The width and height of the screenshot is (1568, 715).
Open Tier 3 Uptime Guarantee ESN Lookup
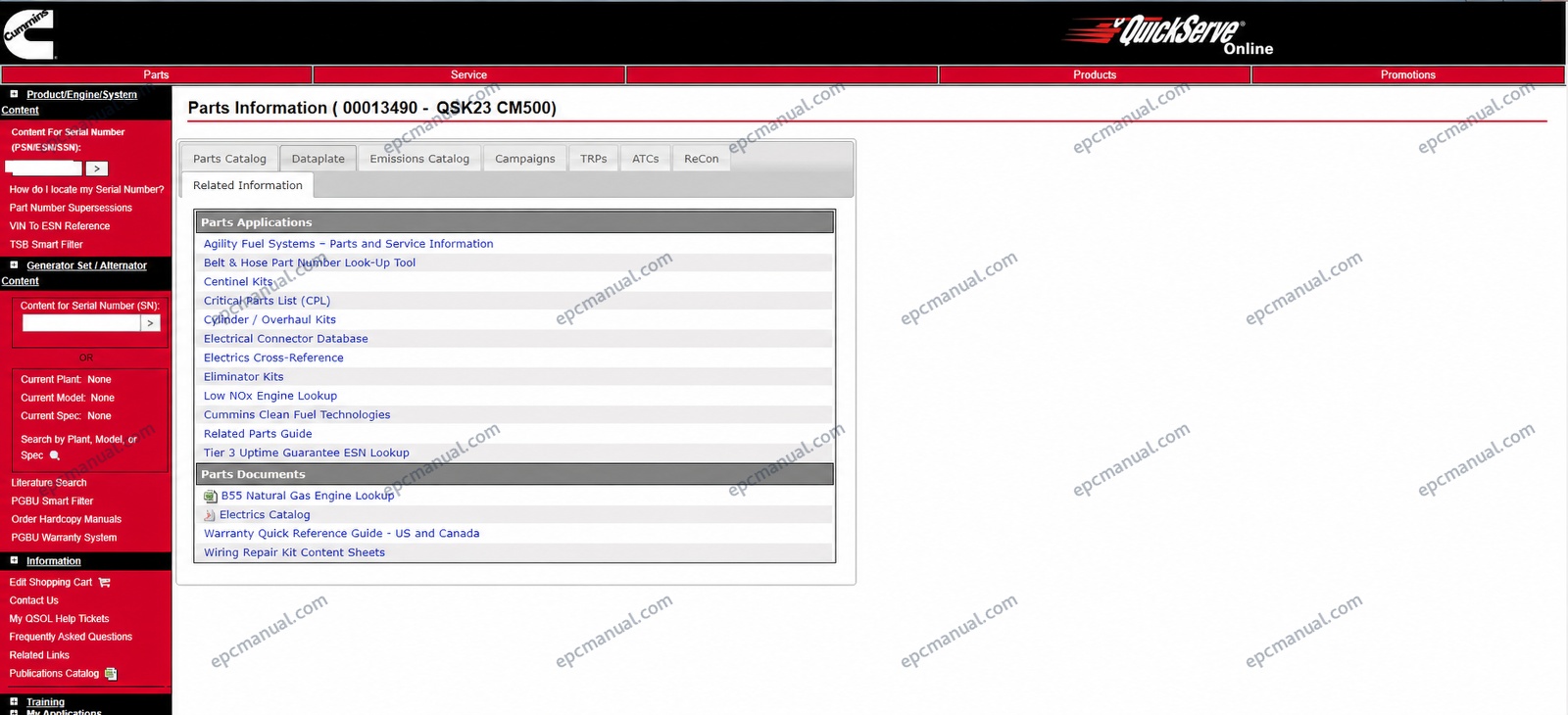[307, 453]
